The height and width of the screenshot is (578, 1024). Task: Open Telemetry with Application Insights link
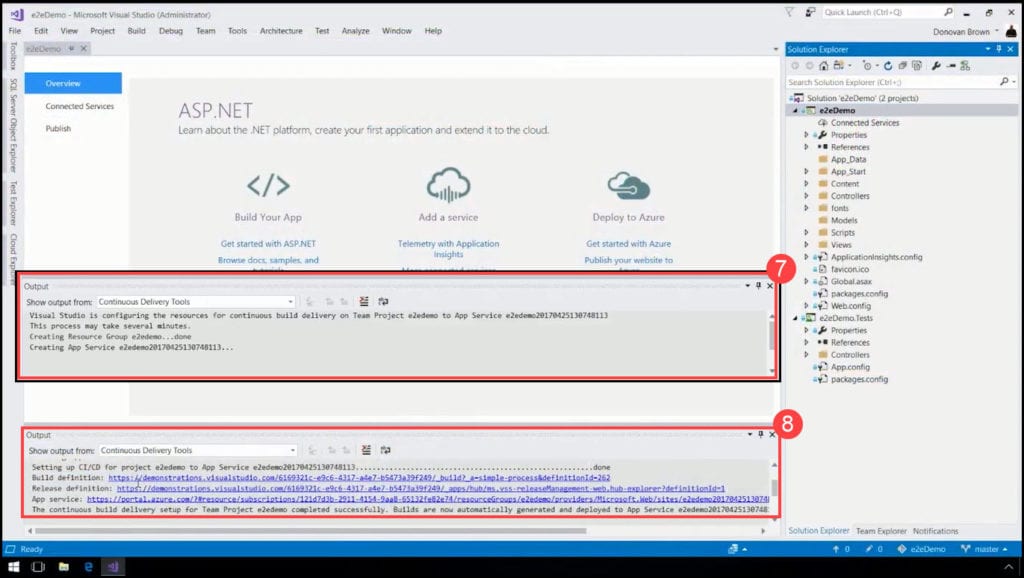(x=448, y=249)
